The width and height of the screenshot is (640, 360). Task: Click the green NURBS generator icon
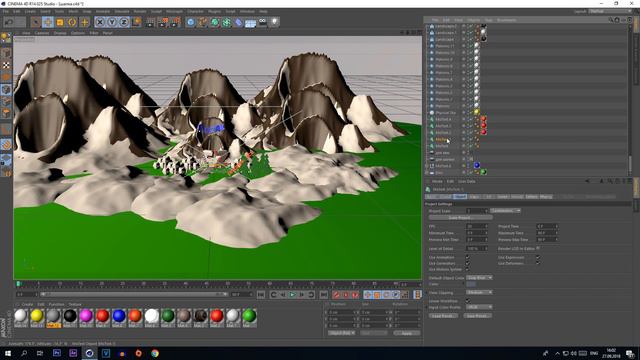point(215,22)
